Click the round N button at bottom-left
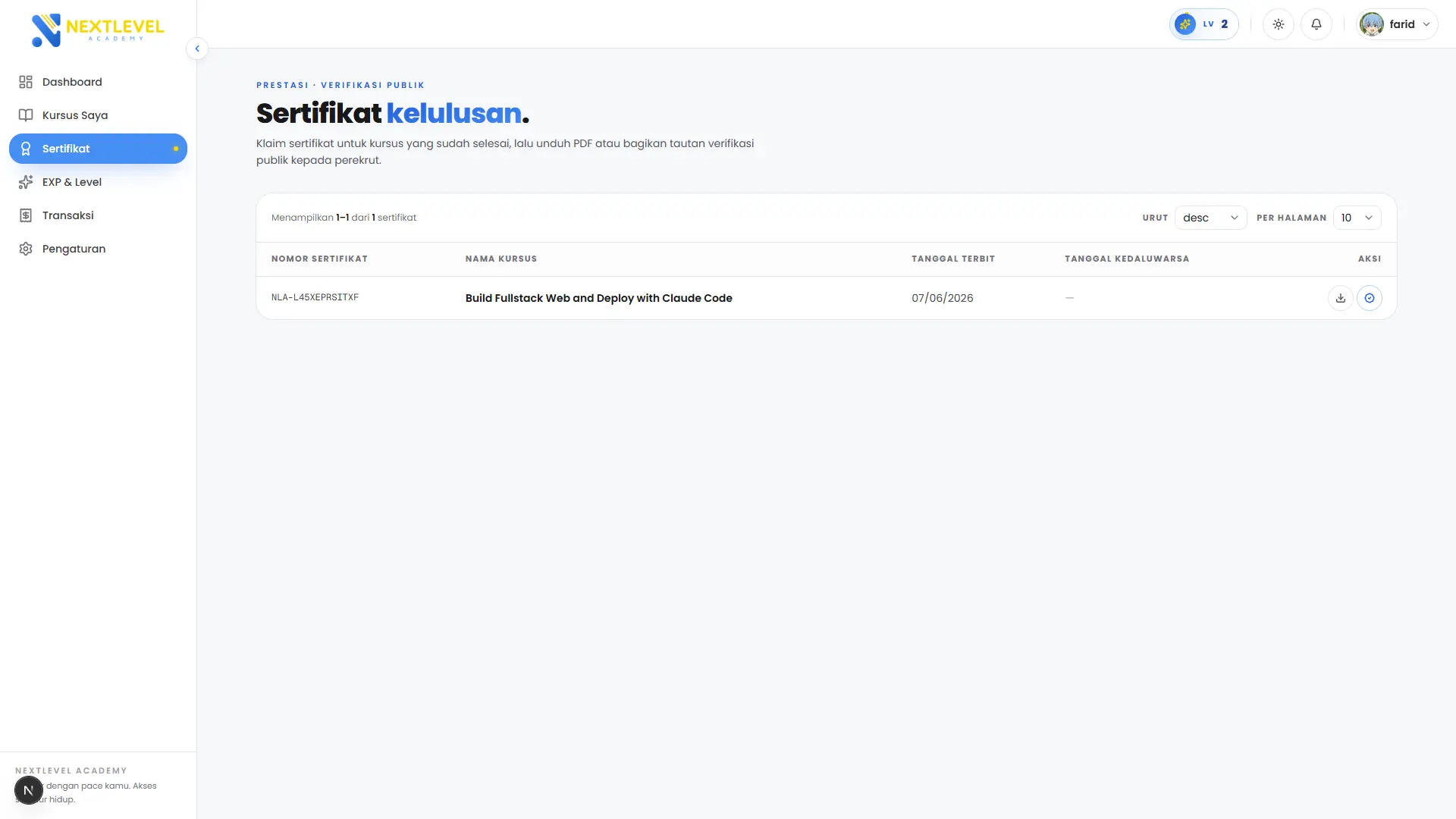Viewport: 1456px width, 819px height. tap(29, 790)
